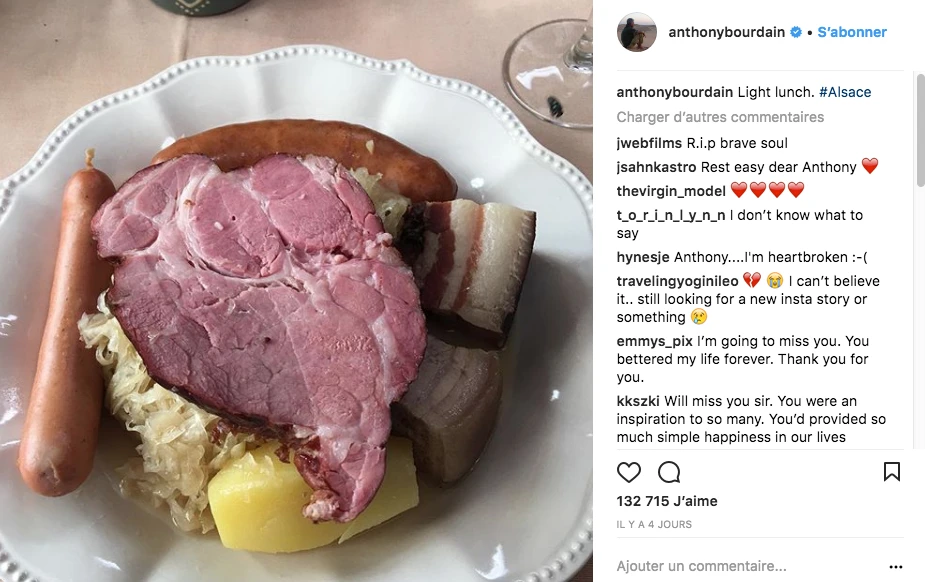This screenshot has width=925, height=582.
Task: Open comments with the speech bubble icon
Action: tap(669, 472)
